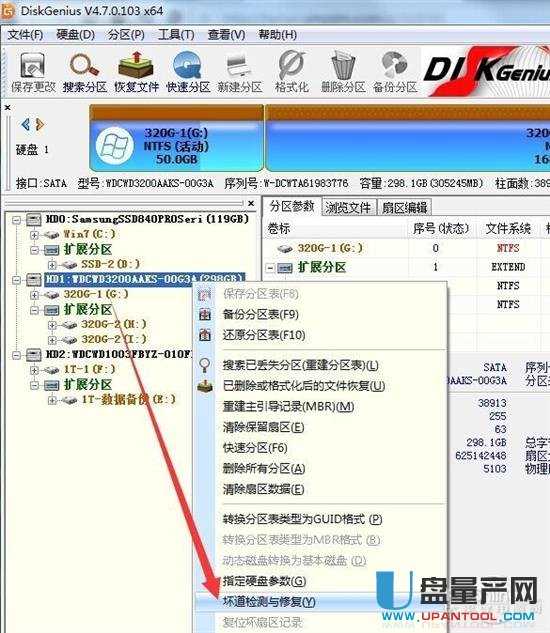The height and width of the screenshot is (633, 550).
Task: Choose 删除所有分区(A) menu entry
Action: [x=263, y=469]
